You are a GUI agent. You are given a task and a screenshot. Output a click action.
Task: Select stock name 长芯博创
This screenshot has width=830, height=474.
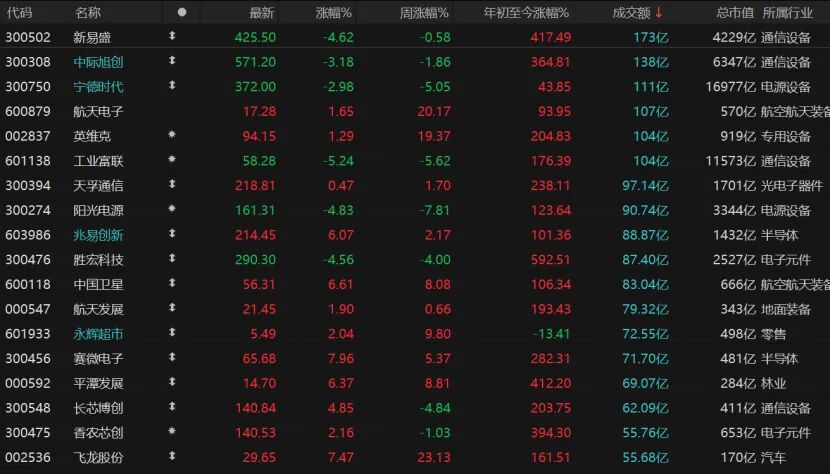point(98,408)
